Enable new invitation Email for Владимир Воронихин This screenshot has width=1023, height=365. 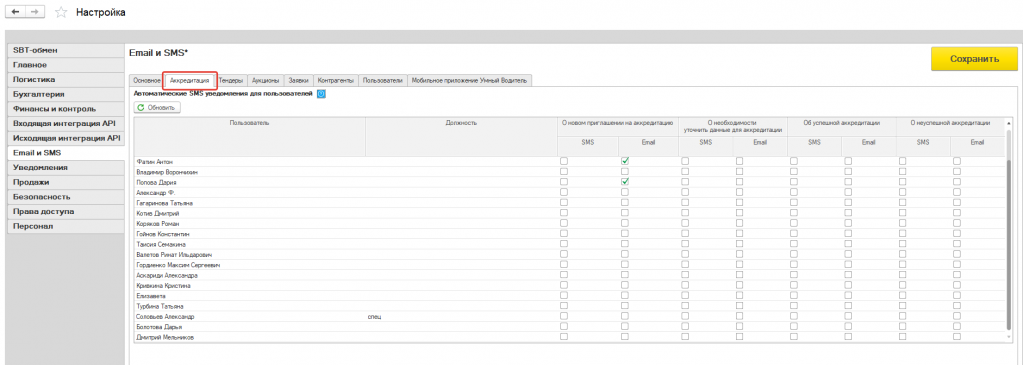point(625,171)
